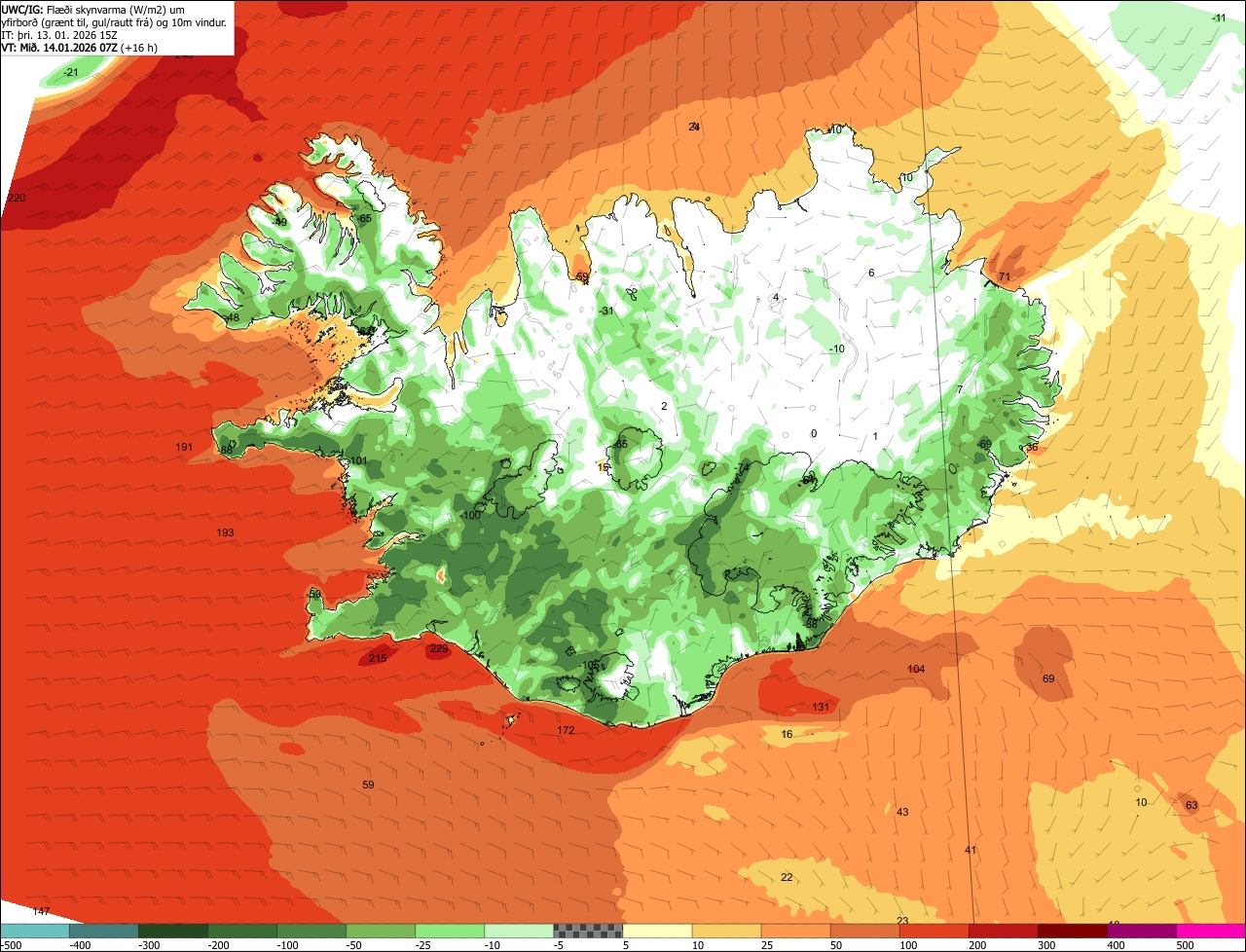Click the value 63 on the map

coord(1191,806)
